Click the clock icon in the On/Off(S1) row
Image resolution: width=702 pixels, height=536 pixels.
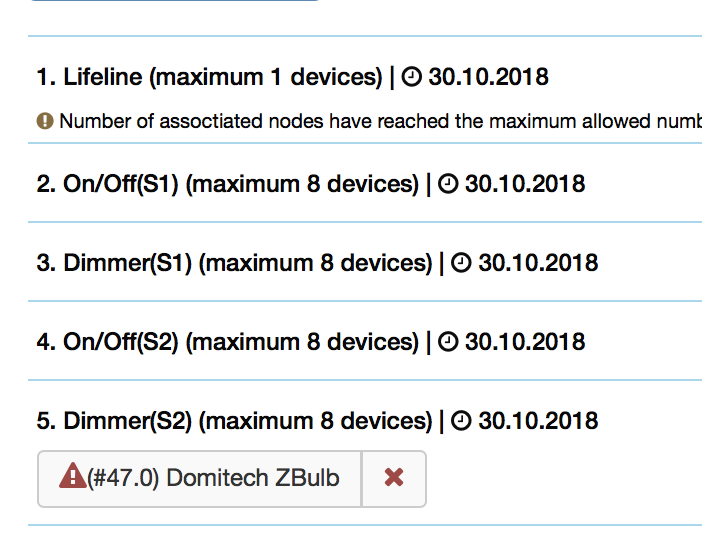pyautogui.click(x=448, y=184)
